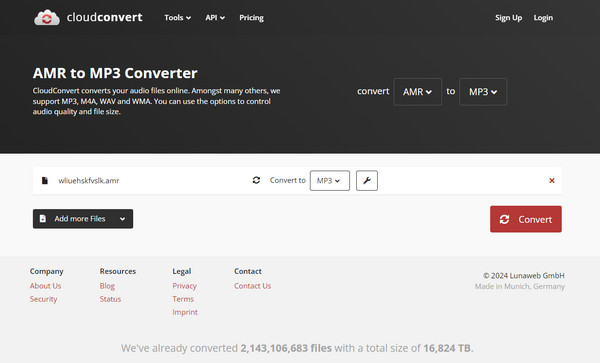The width and height of the screenshot is (600, 363).
Task: Open the About Us link
Action: coord(46,286)
